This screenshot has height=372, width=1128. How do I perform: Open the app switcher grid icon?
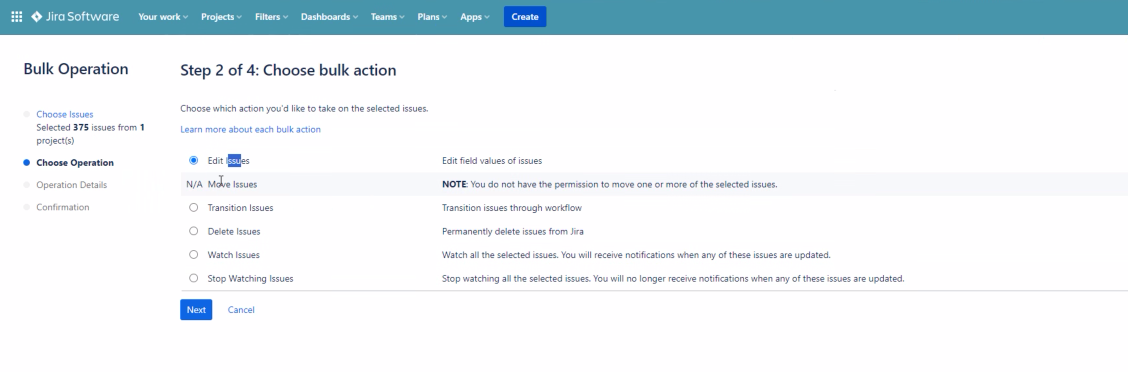coord(17,17)
